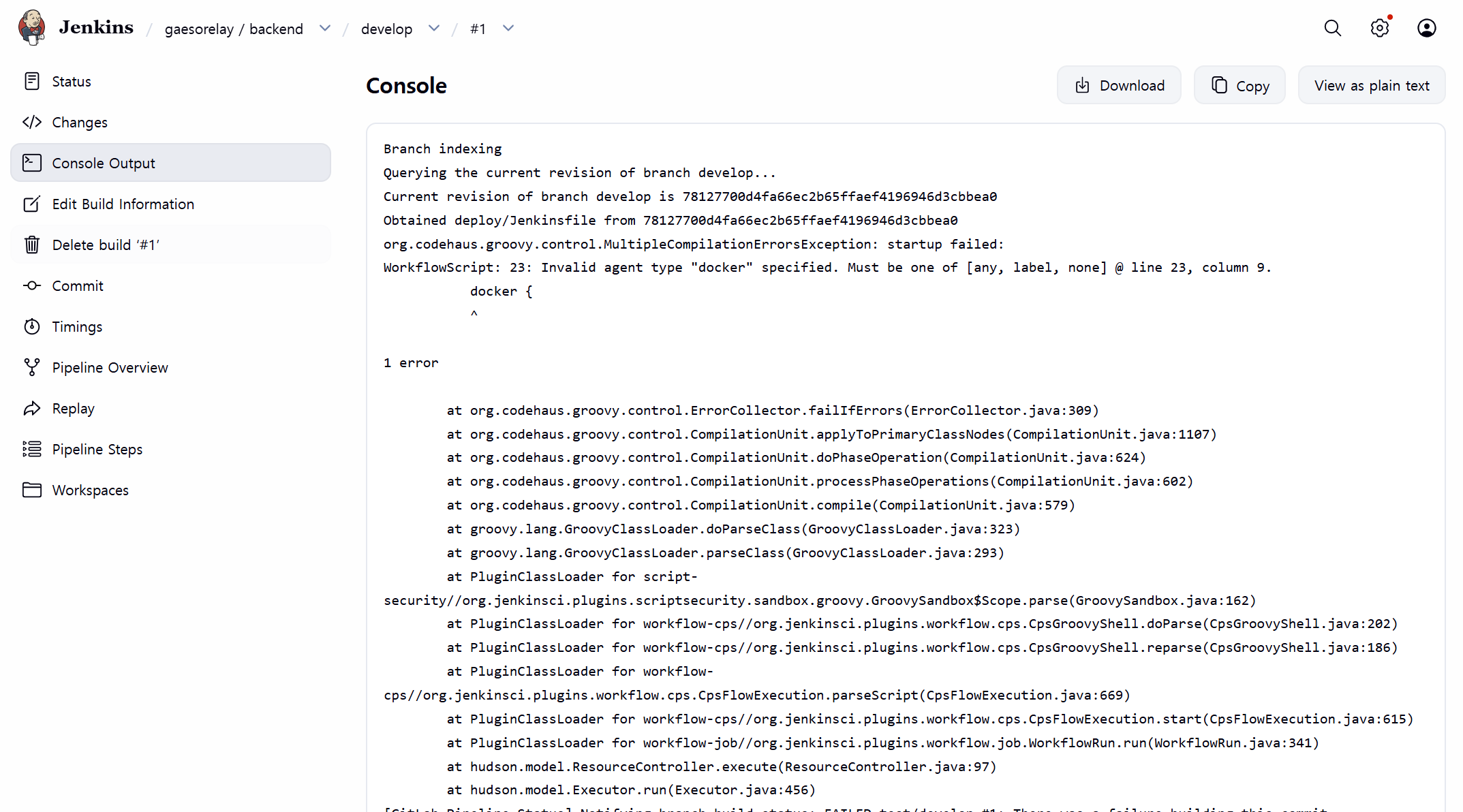Go to the Commit sidebar link
The image size is (1463, 812).
coord(78,286)
